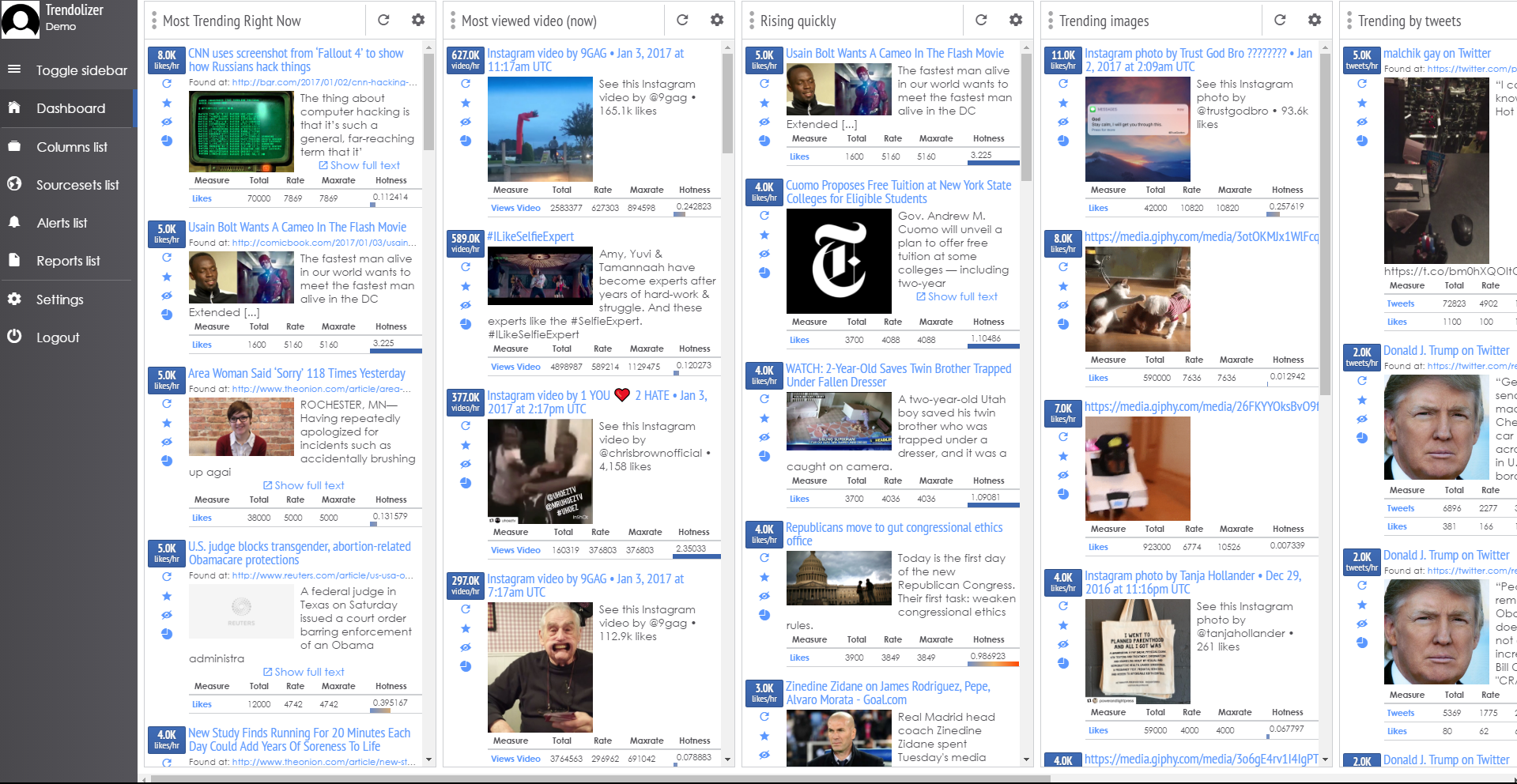Open settings gear of Trending images column
This screenshot has width=1517, height=784.
(x=1315, y=20)
